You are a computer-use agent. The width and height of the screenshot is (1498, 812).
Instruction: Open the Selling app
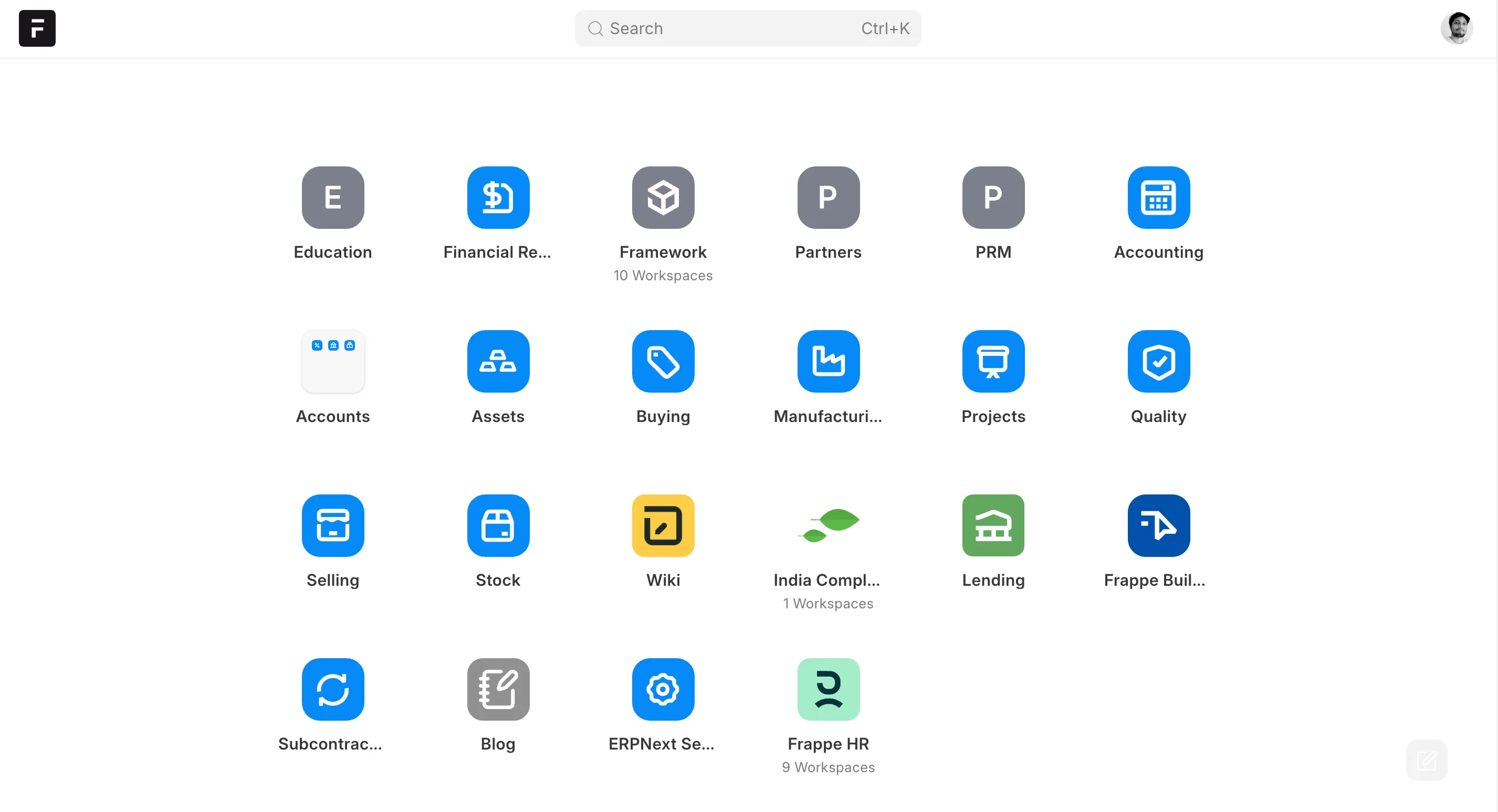click(x=333, y=525)
